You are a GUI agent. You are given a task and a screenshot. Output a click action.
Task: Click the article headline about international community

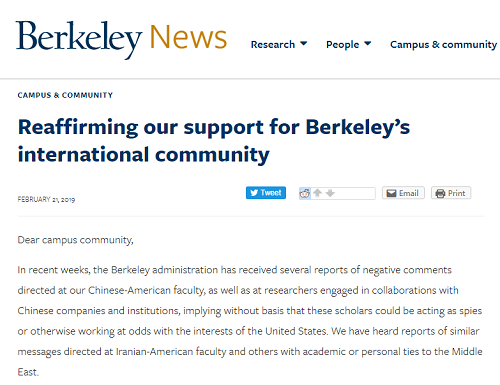click(214, 141)
